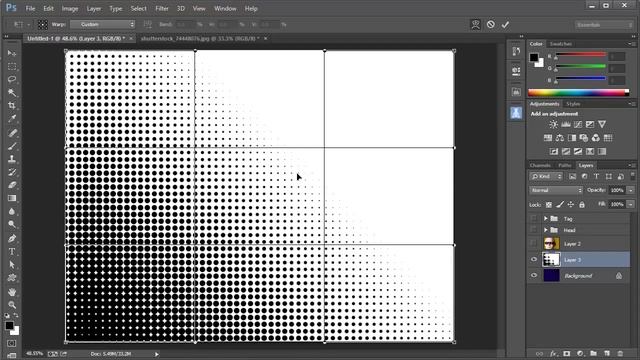The image size is (640, 360).
Task: Show the Head group visibility box
Action: 534,230
